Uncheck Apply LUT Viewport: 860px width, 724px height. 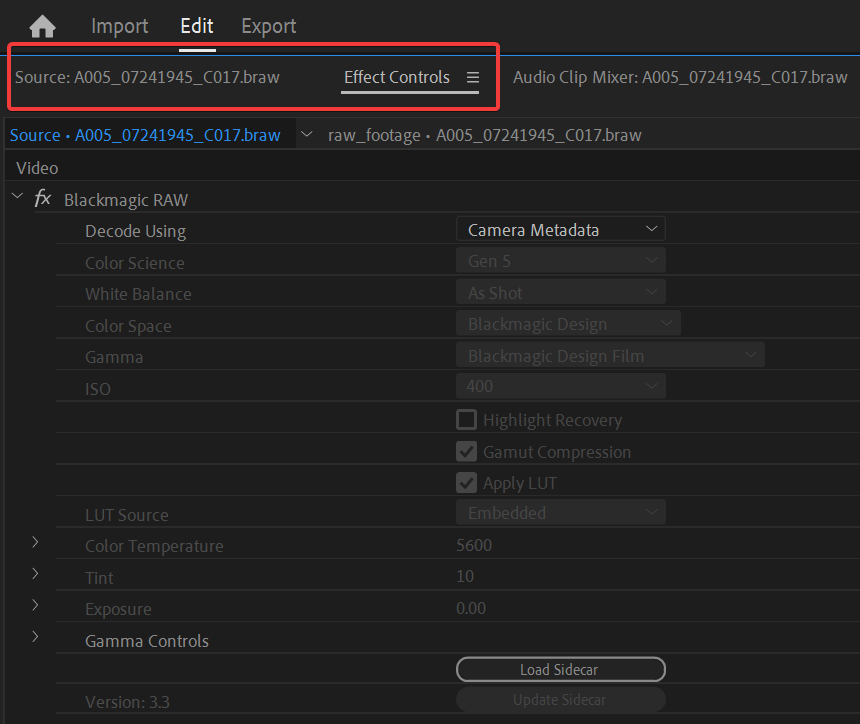point(466,482)
